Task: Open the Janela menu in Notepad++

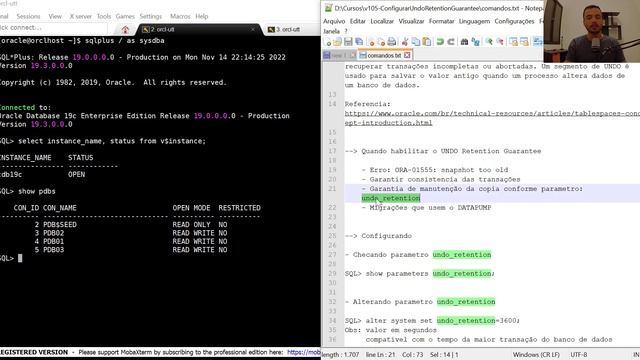Action: pyautogui.click(x=331, y=31)
